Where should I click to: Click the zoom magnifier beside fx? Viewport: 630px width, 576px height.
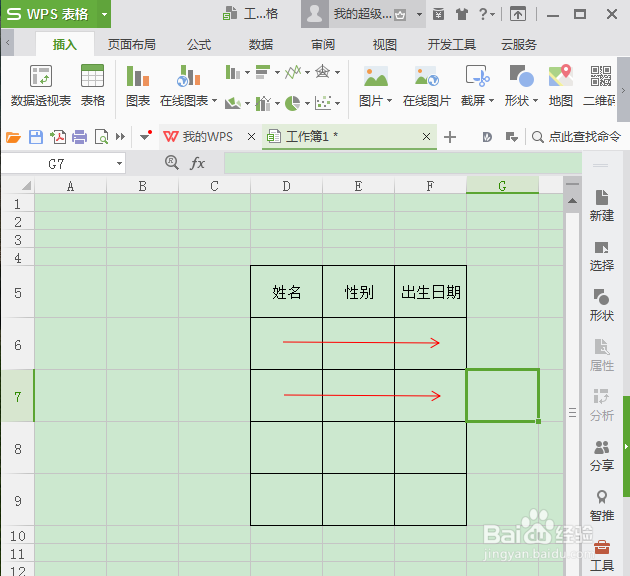click(x=172, y=163)
